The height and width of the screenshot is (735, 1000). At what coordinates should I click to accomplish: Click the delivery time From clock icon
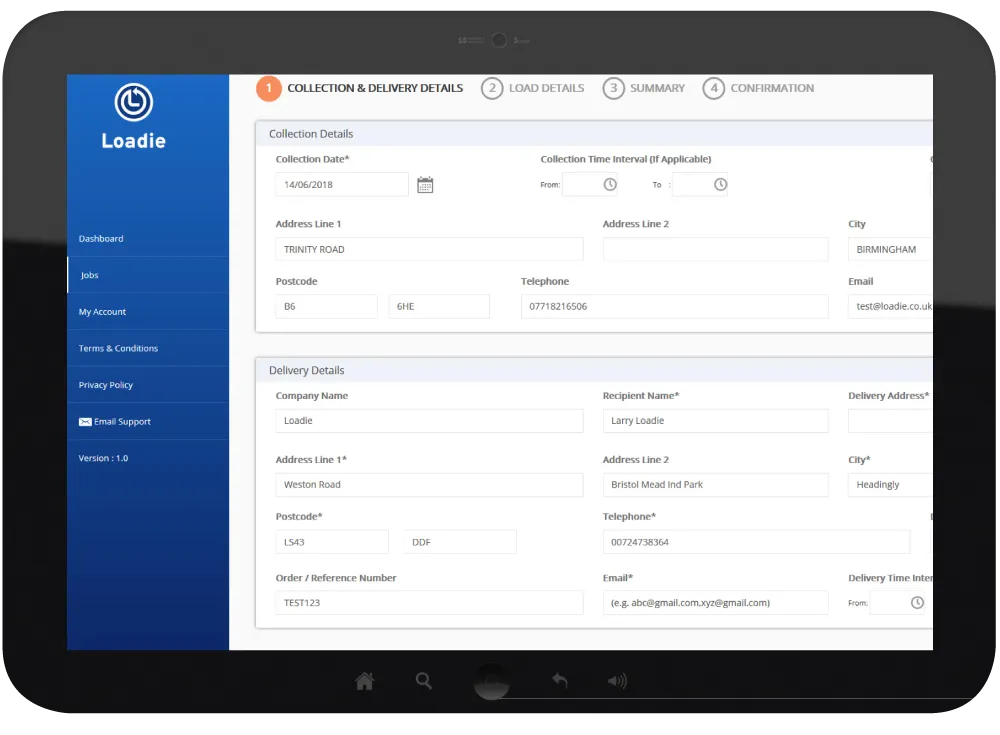pos(917,602)
